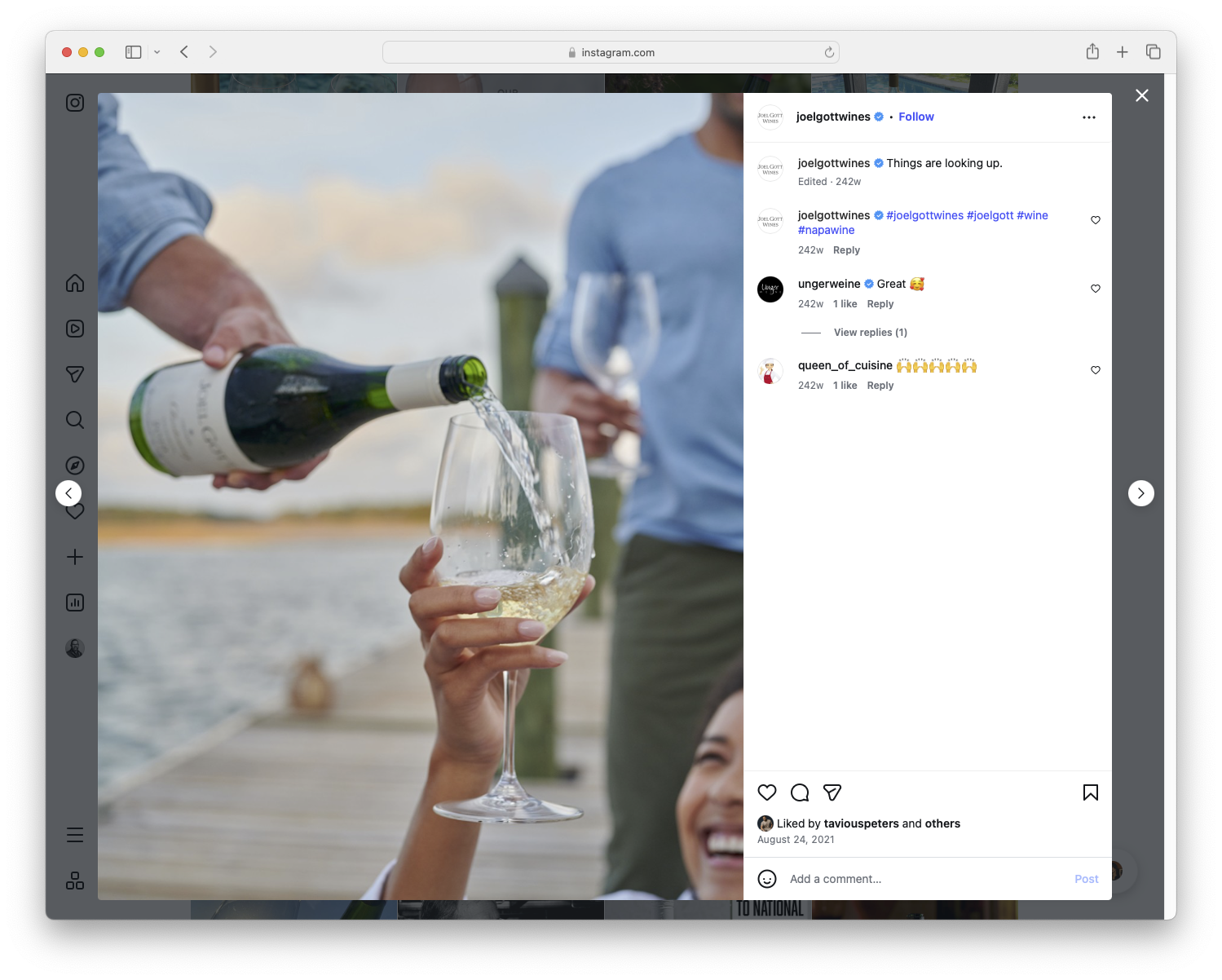The height and width of the screenshot is (980, 1222).
Task: Click the Instagram logo
Action: coord(74,103)
